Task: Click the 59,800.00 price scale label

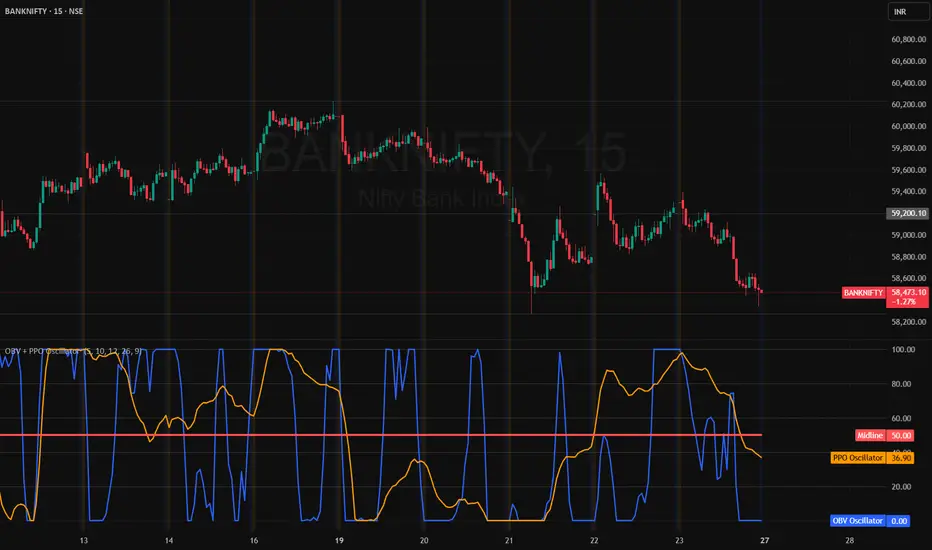Action: (x=909, y=148)
